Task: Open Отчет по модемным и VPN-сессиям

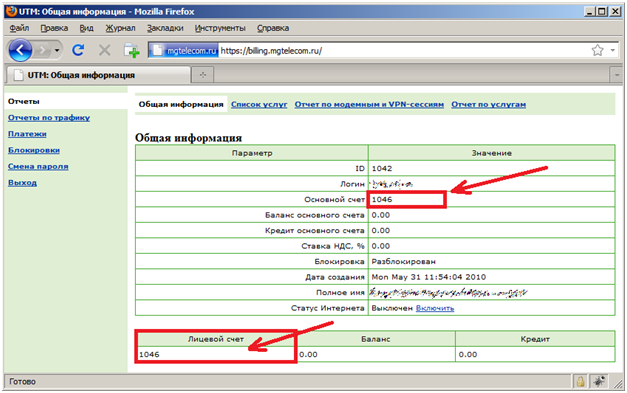Action: tap(369, 104)
